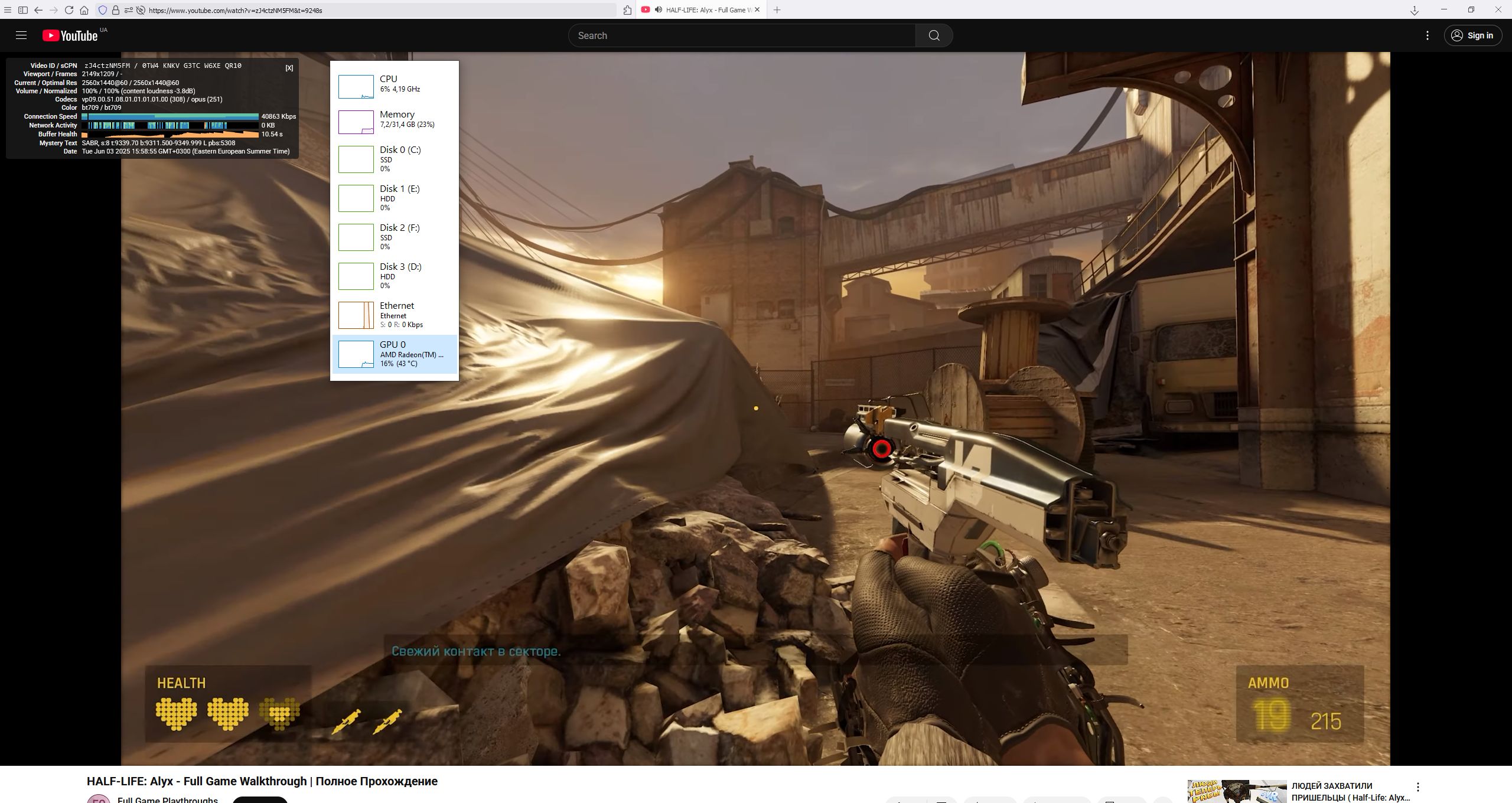Image resolution: width=1512 pixels, height=803 pixels.
Task: Click the blocked autoplay indicator icon
Action: [x=141, y=10]
